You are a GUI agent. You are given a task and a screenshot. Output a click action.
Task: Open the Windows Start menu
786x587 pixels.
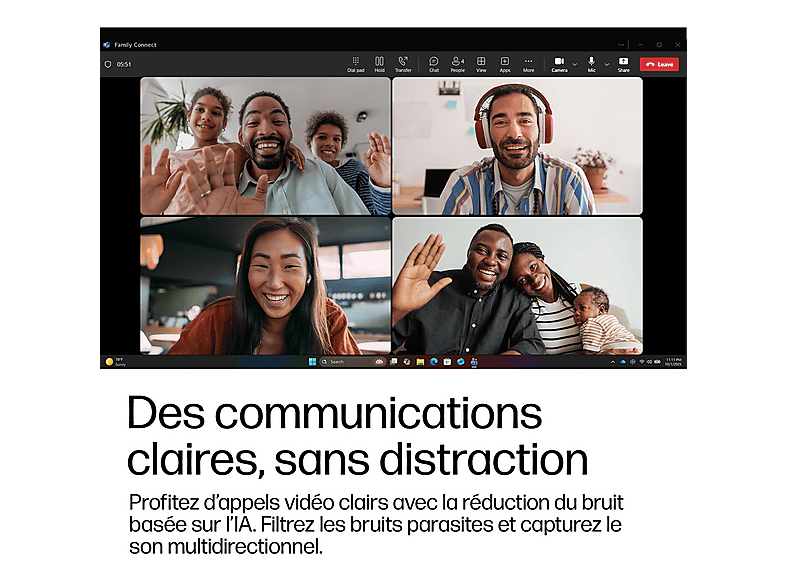(312, 361)
